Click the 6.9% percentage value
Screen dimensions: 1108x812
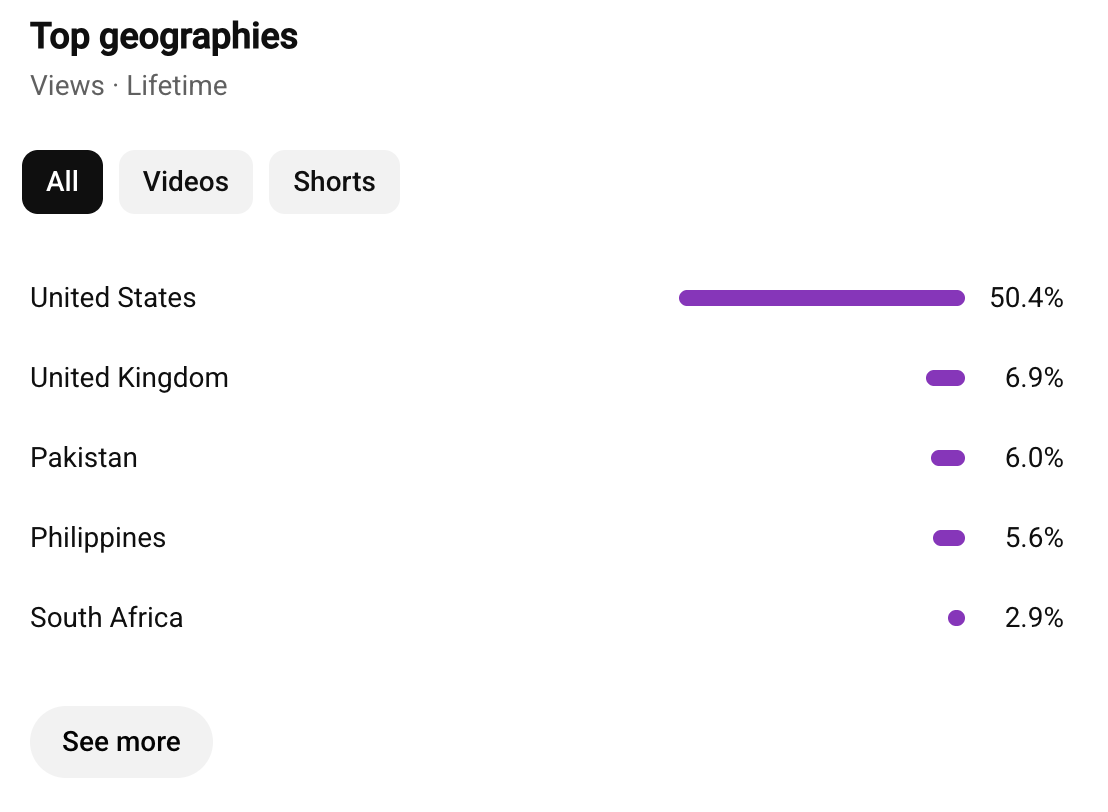[1034, 377]
